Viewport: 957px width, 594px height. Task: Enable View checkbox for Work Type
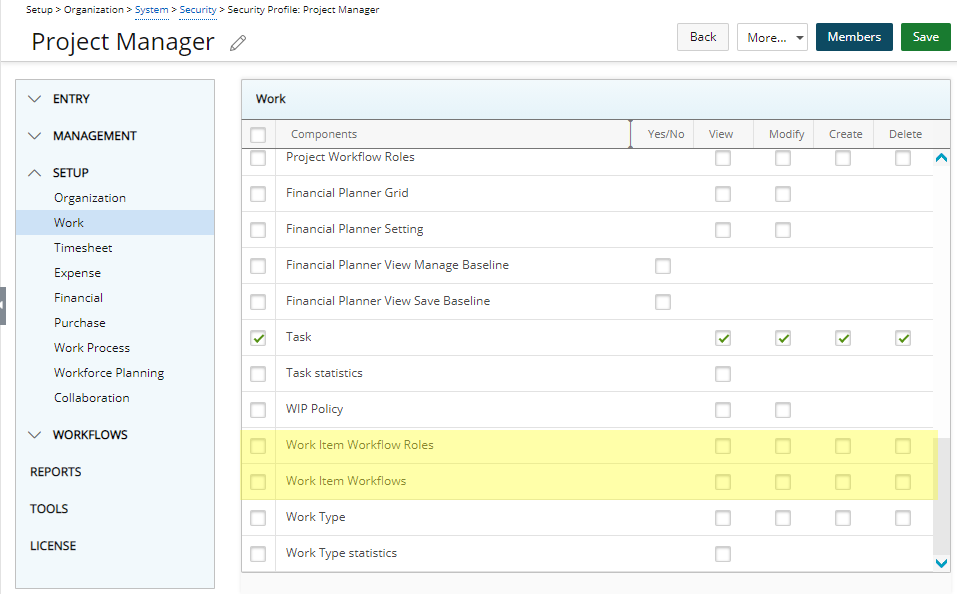coord(723,518)
